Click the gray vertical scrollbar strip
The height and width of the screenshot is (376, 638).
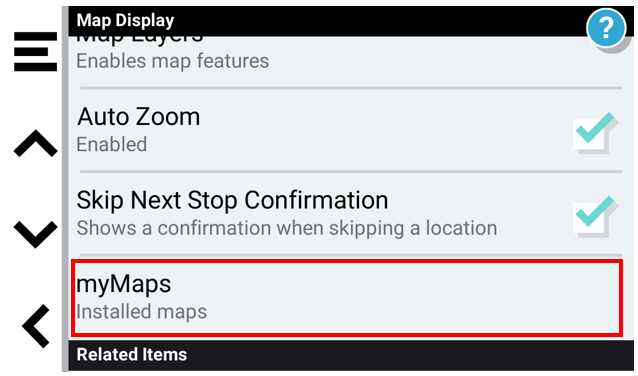point(65,189)
